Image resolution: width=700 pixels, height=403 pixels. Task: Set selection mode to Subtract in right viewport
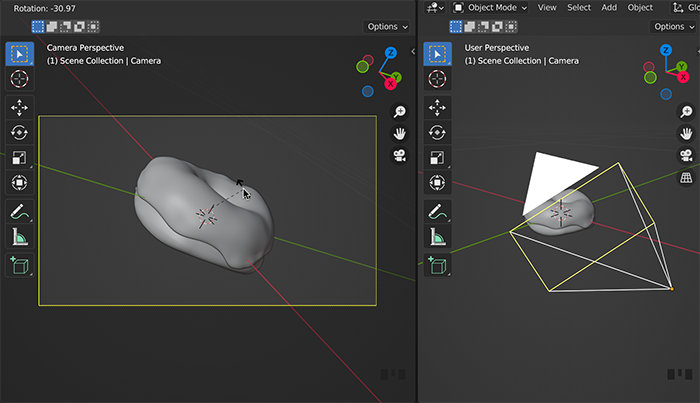pyautogui.click(x=483, y=27)
